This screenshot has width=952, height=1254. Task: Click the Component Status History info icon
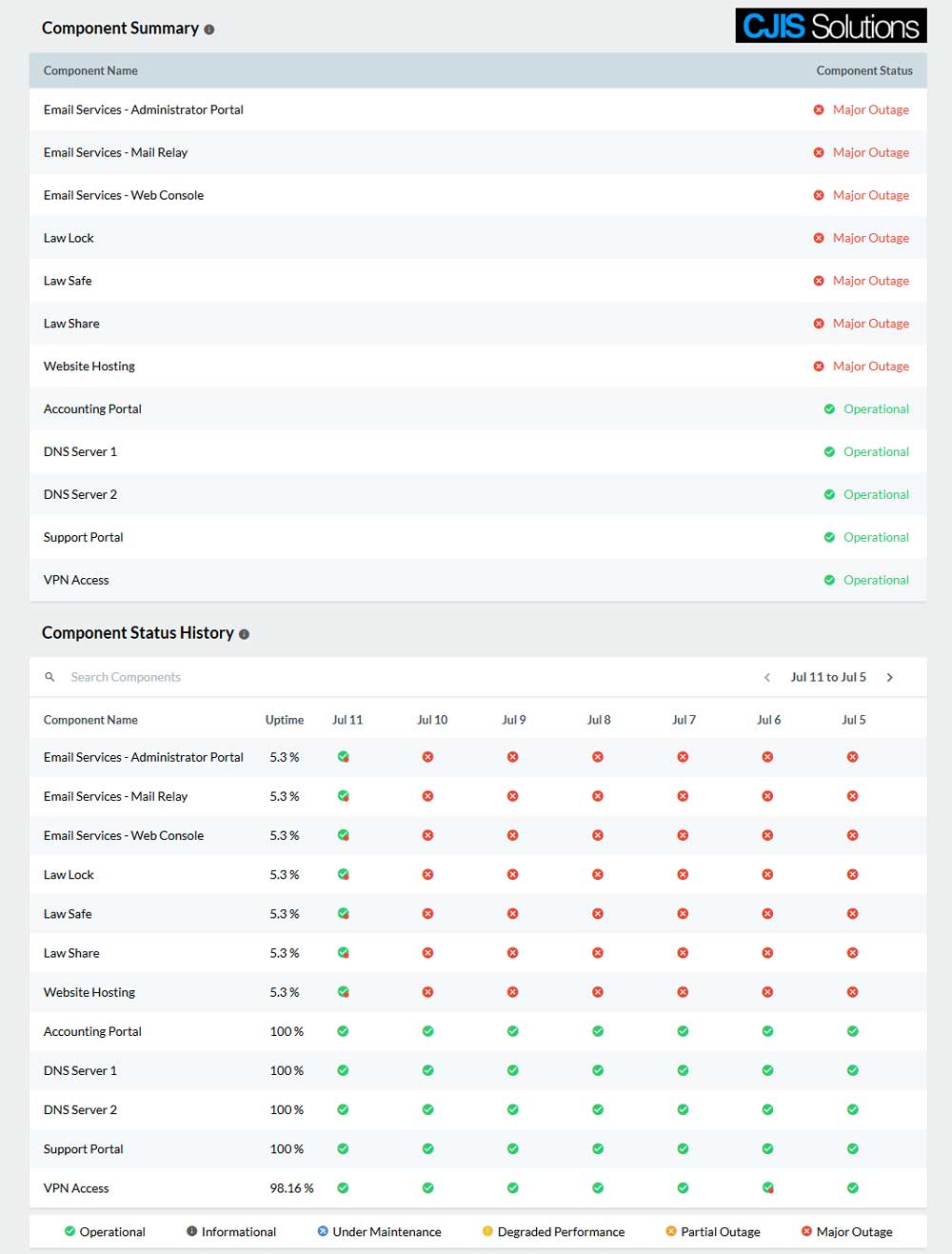(244, 634)
